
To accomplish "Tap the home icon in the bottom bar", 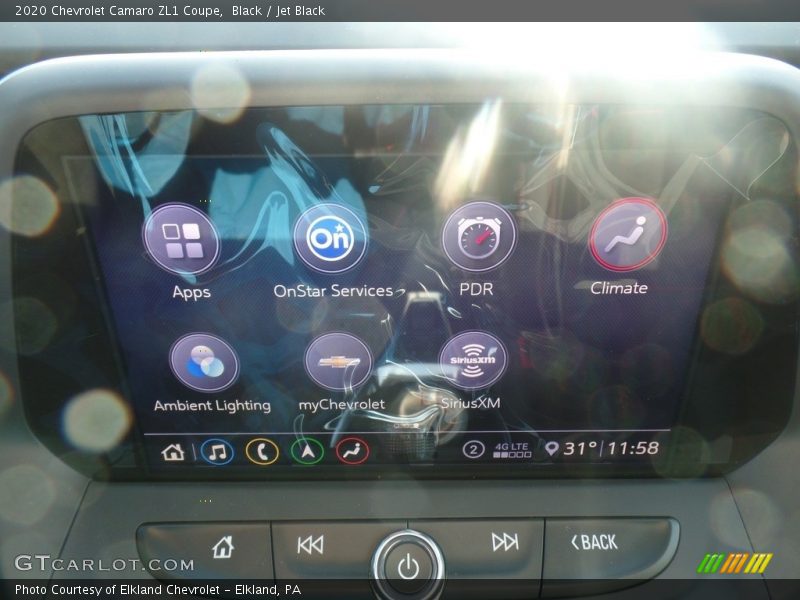I will pyautogui.click(x=172, y=452).
